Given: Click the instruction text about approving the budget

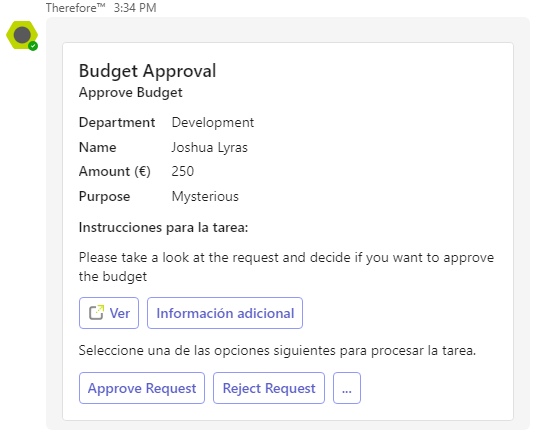Looking at the screenshot, I should (286, 267).
